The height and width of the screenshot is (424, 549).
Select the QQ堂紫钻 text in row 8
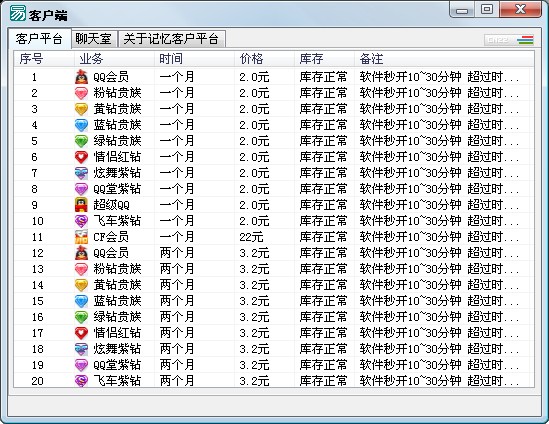pyautogui.click(x=117, y=189)
